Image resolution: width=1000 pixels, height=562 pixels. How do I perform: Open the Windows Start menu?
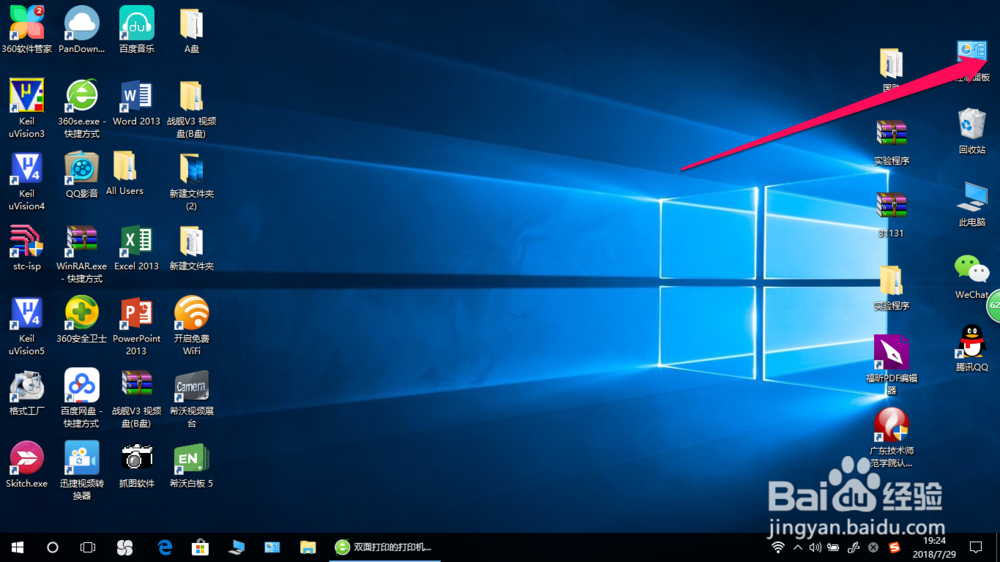(17, 547)
